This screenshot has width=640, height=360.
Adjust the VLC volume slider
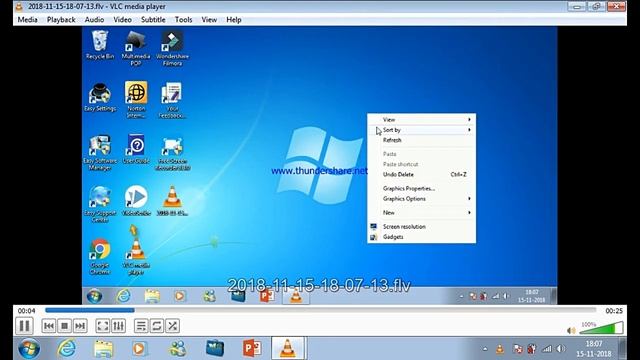click(601, 328)
